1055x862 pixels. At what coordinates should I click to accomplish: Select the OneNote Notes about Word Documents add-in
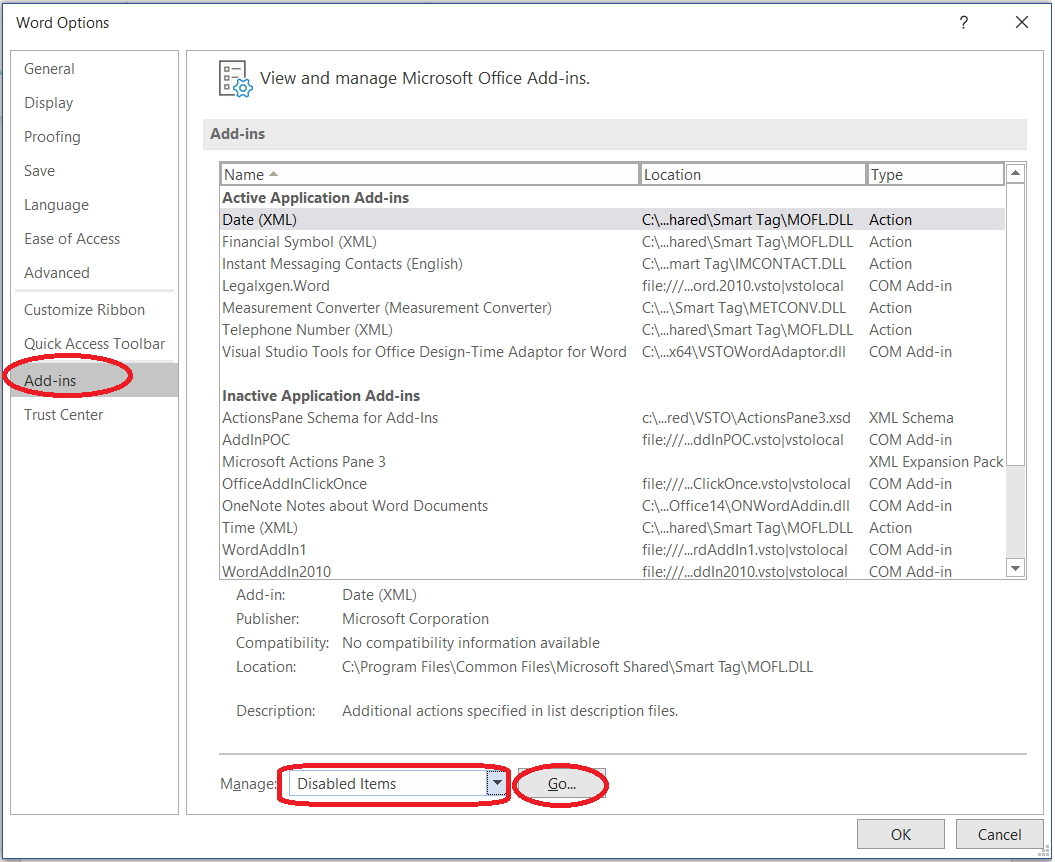(355, 506)
